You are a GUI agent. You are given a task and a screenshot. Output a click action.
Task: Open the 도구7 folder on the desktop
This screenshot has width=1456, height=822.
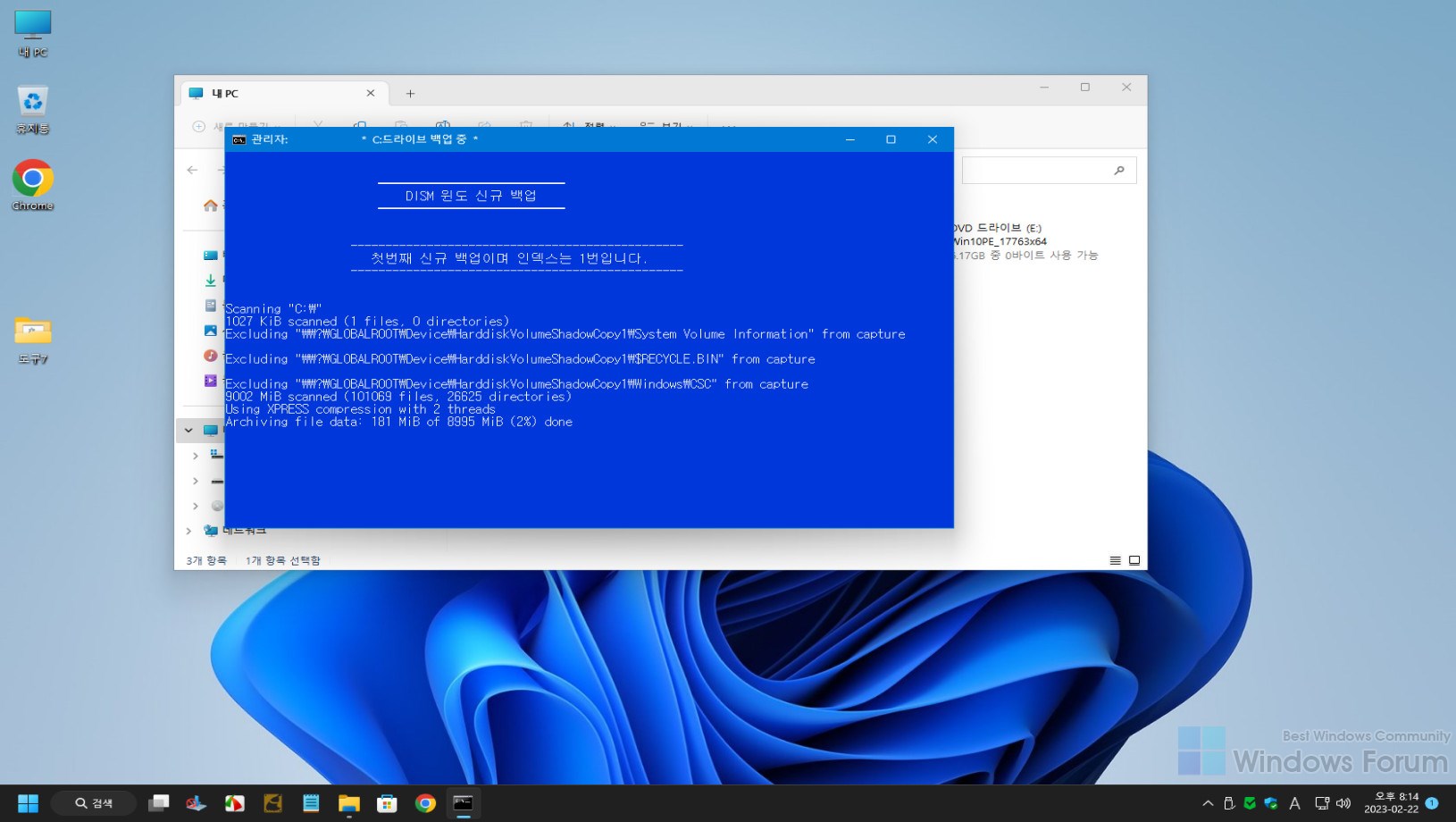(32, 340)
